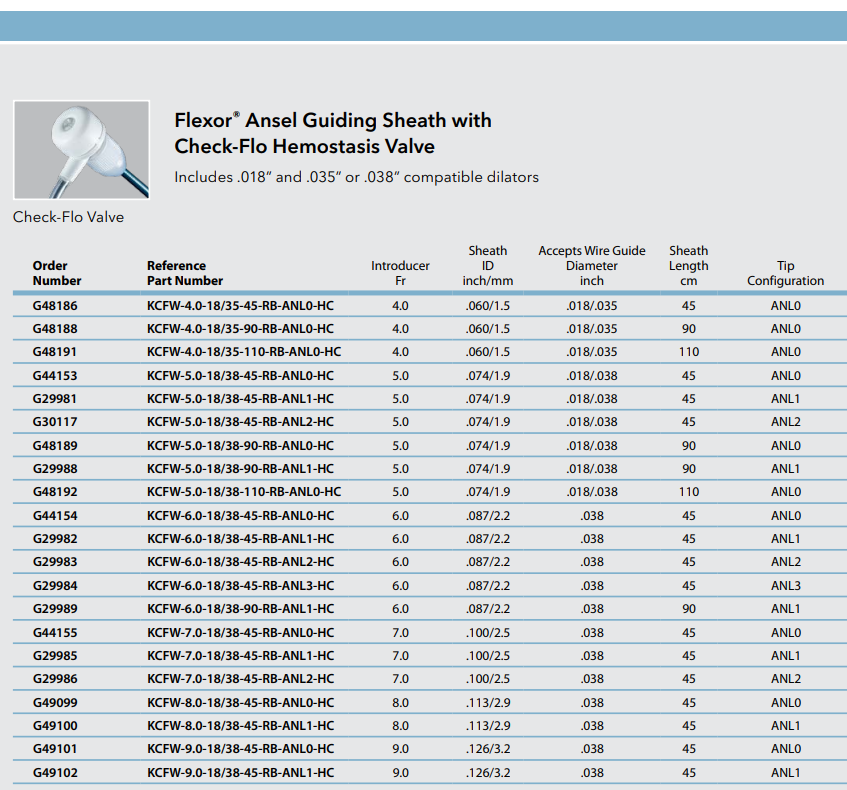This screenshot has width=847, height=790.
Task: Select order number G48189
Action: click(x=55, y=446)
